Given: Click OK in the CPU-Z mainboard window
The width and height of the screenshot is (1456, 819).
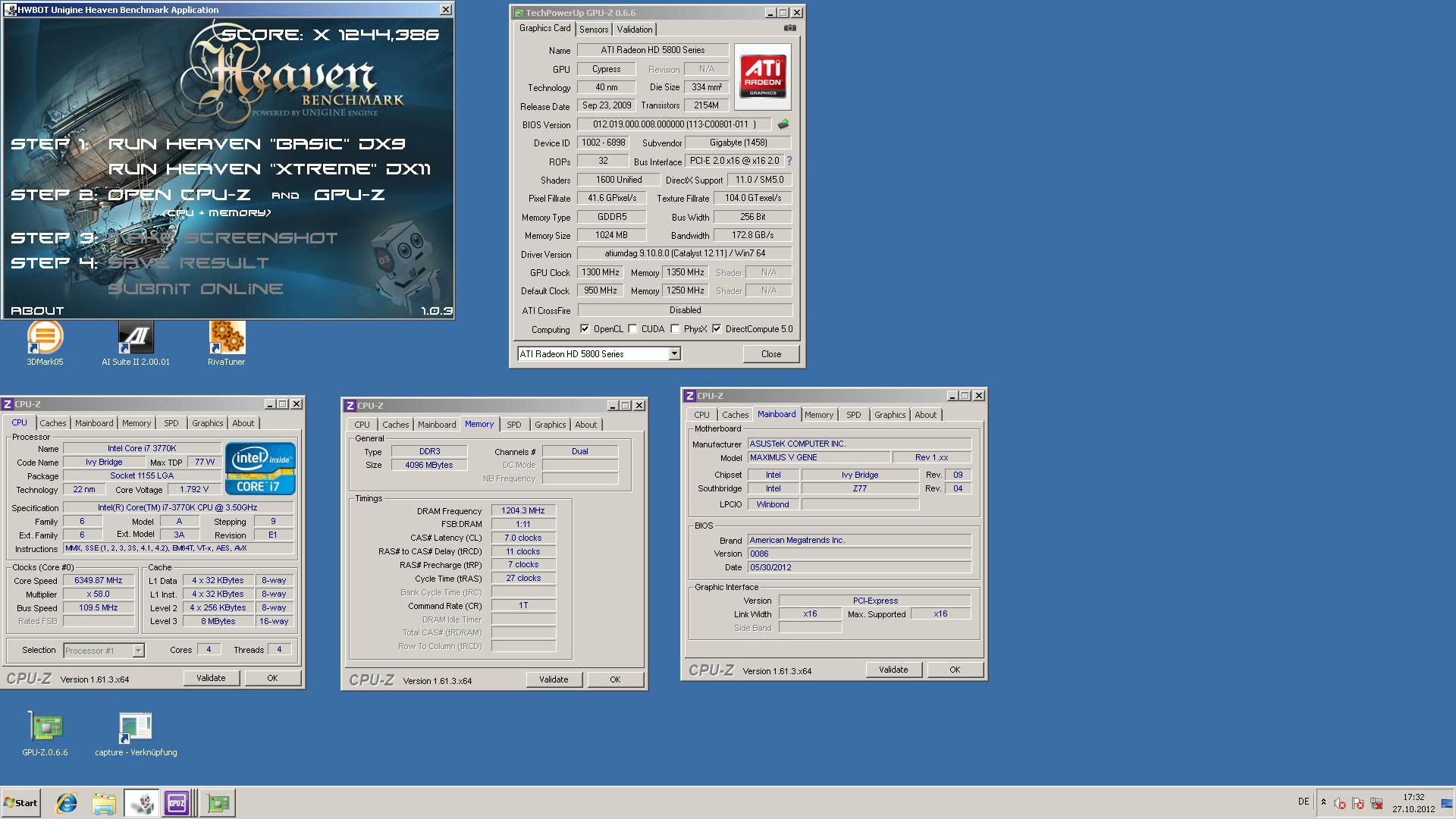Looking at the screenshot, I should click(955, 670).
